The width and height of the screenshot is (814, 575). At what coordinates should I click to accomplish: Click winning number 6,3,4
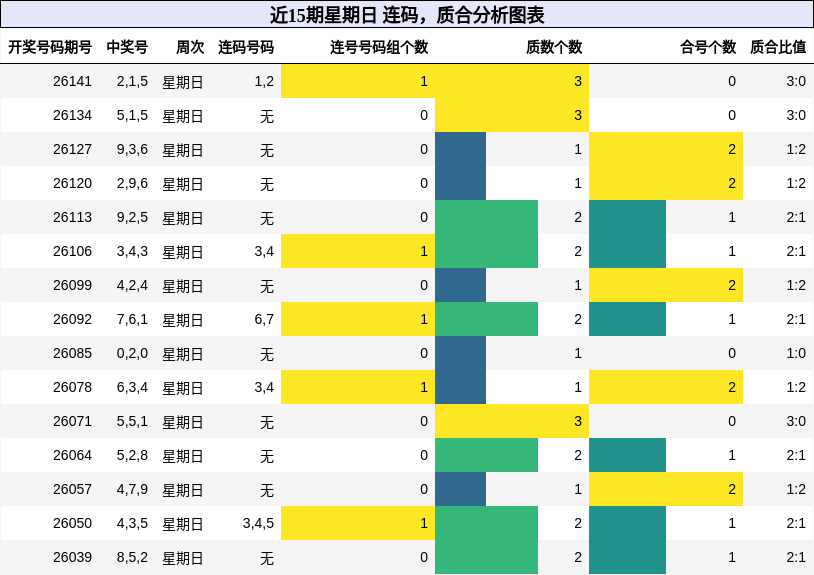[132, 387]
